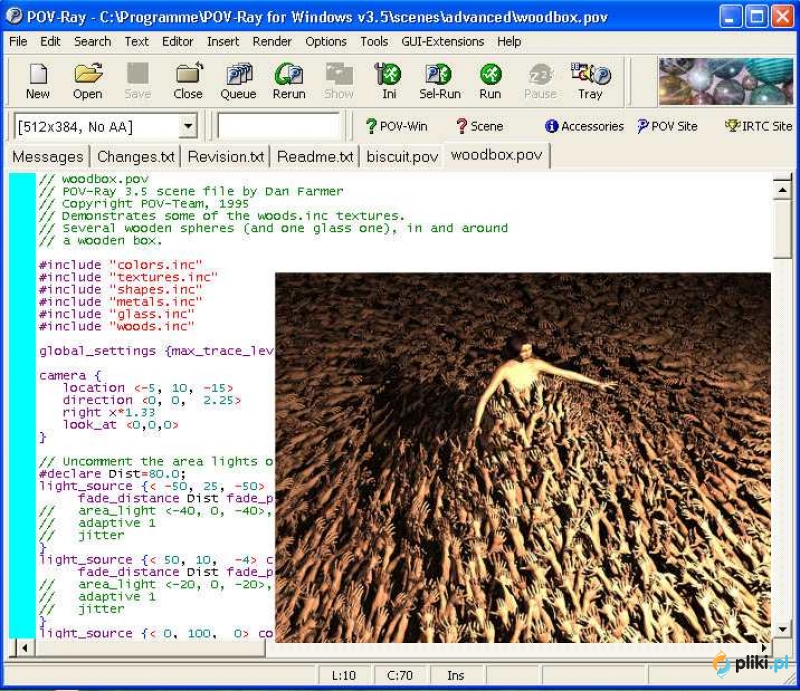800x691 pixels.
Task: Click the 'look_at <0,0,0>' code line
Action: coord(121,425)
